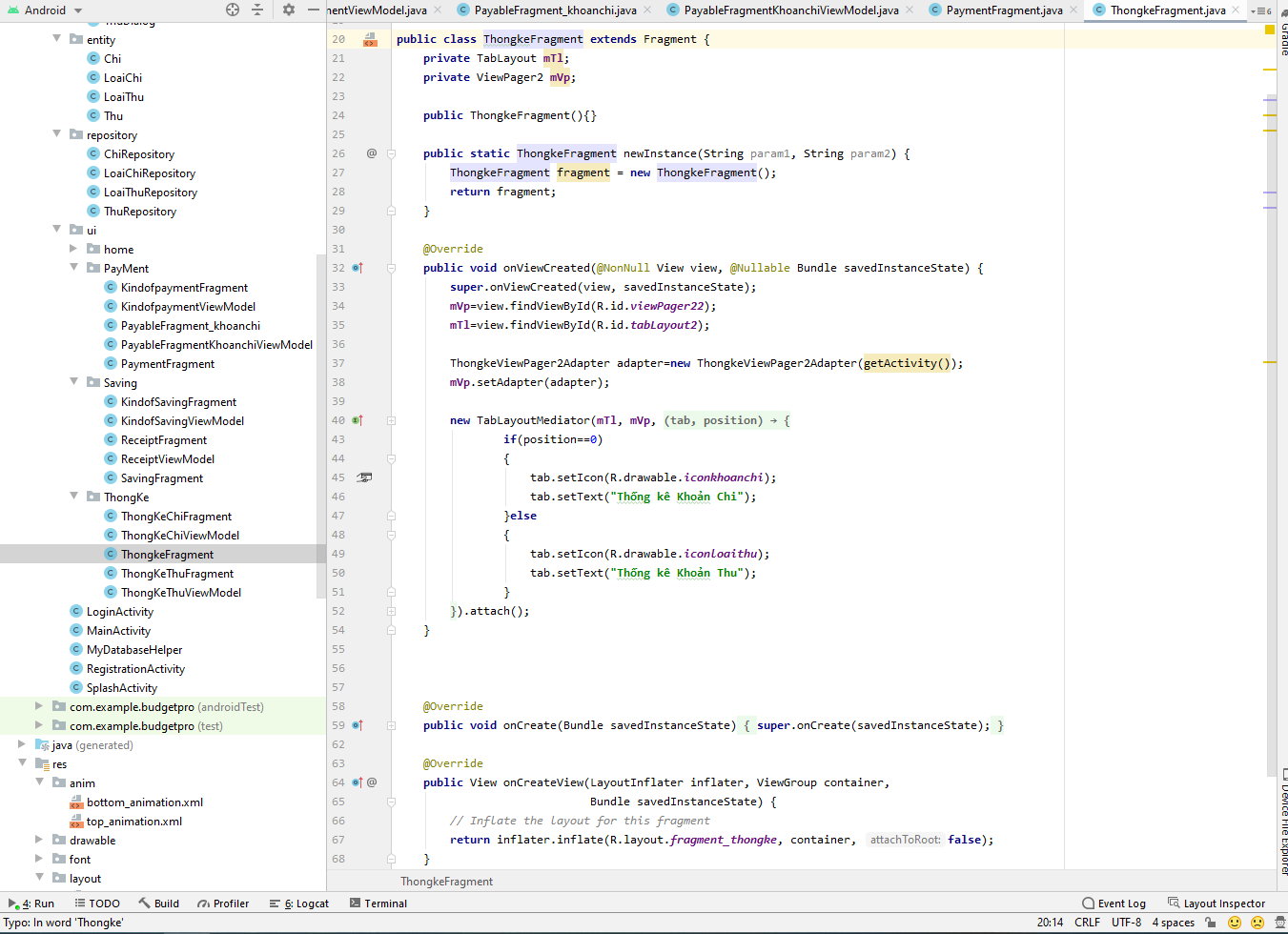This screenshot has height=934, width=1288.
Task: Collapse the ui package folder
Action: pos(57,229)
